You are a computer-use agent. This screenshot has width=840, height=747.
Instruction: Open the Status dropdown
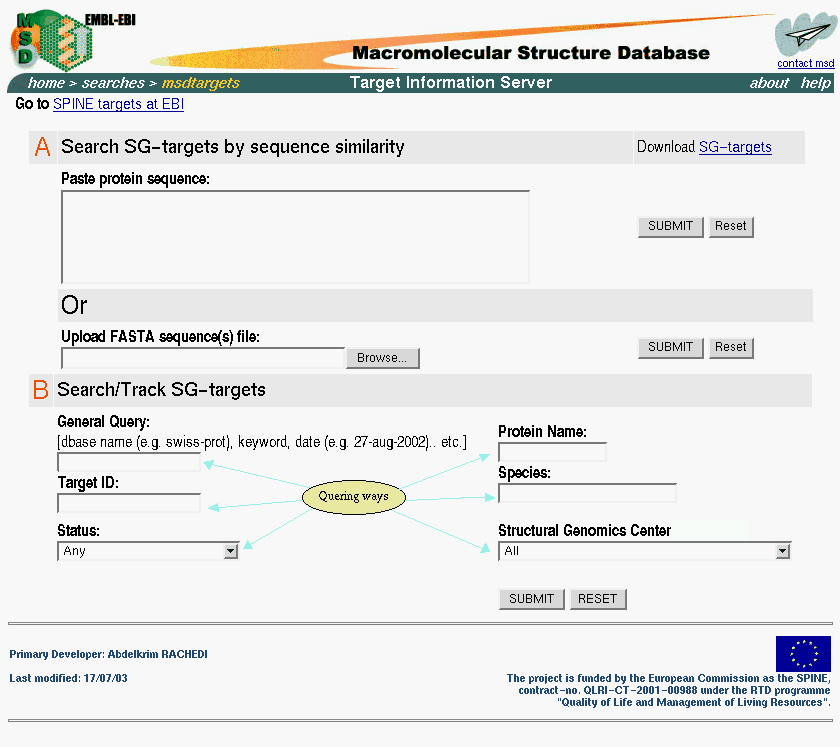click(148, 551)
